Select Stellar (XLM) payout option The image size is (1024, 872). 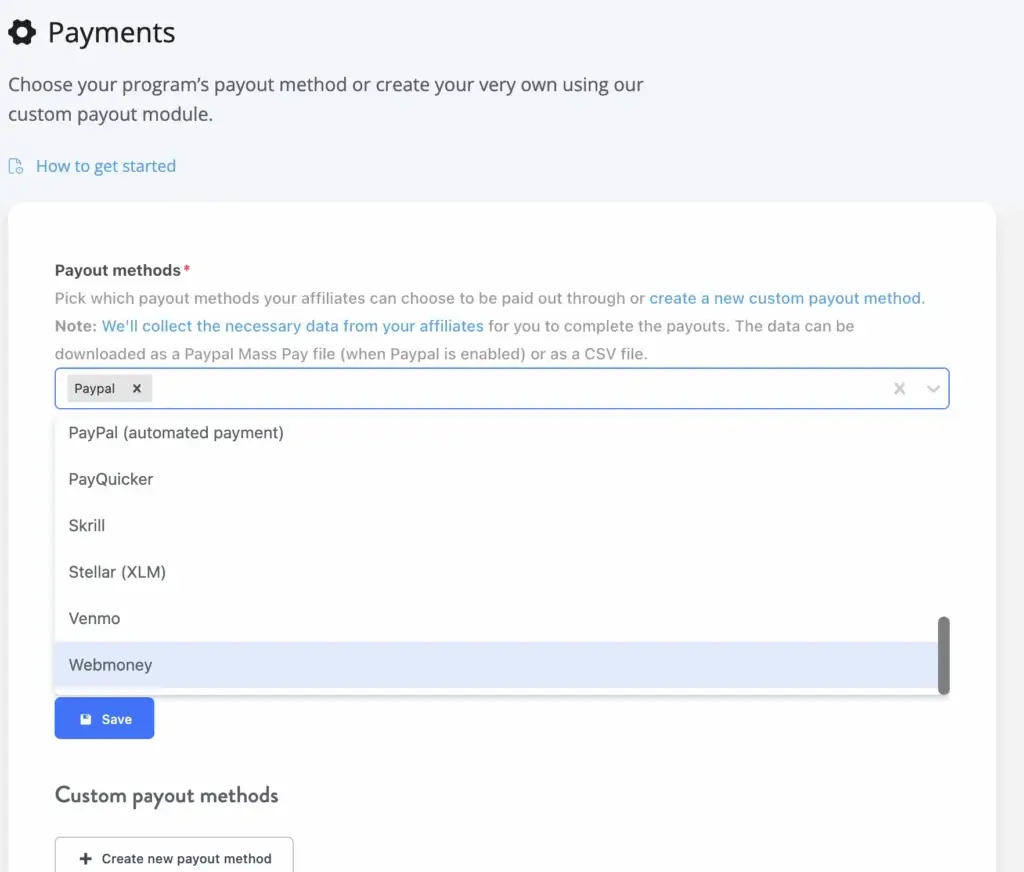[x=116, y=572]
